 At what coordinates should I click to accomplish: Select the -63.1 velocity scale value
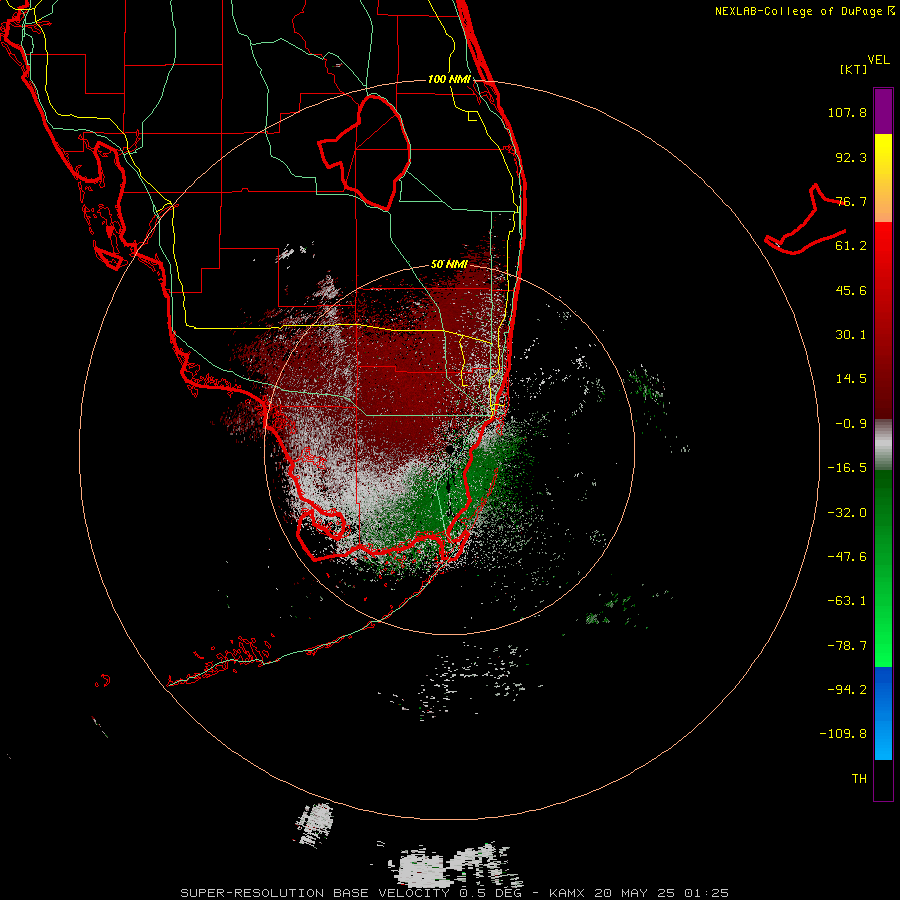point(847,601)
